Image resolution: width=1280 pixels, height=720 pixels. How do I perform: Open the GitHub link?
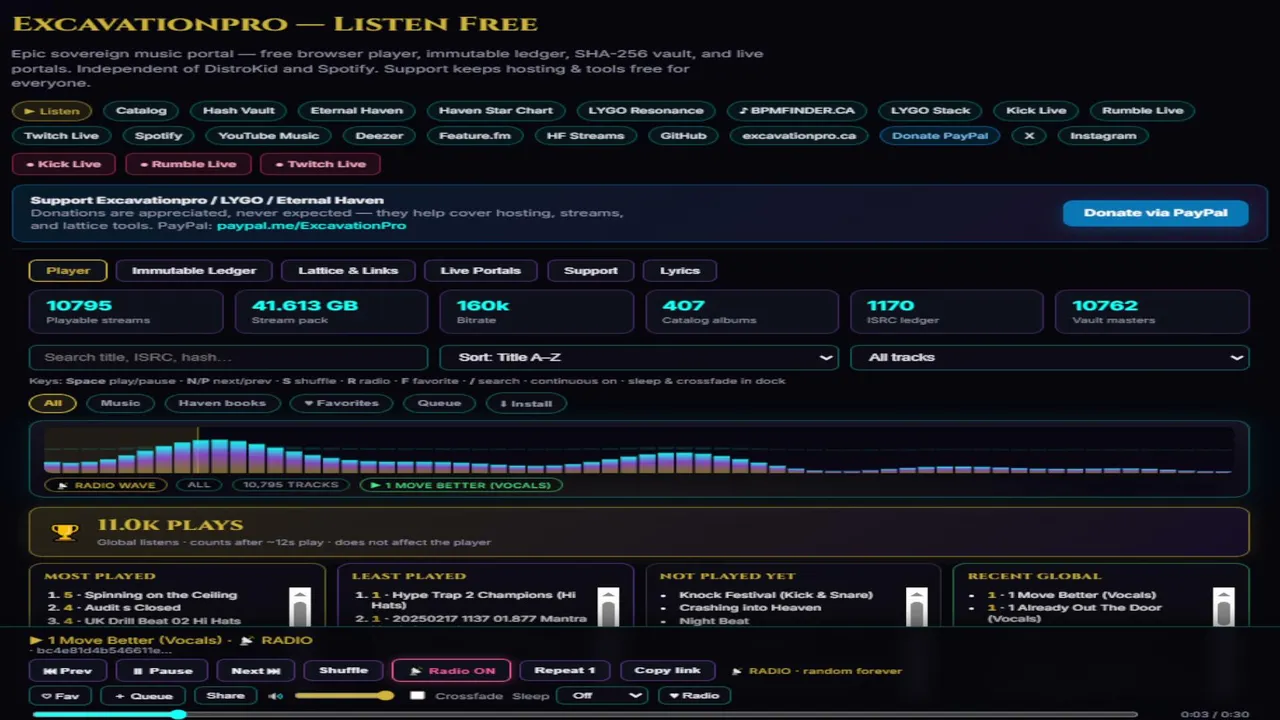coord(684,136)
